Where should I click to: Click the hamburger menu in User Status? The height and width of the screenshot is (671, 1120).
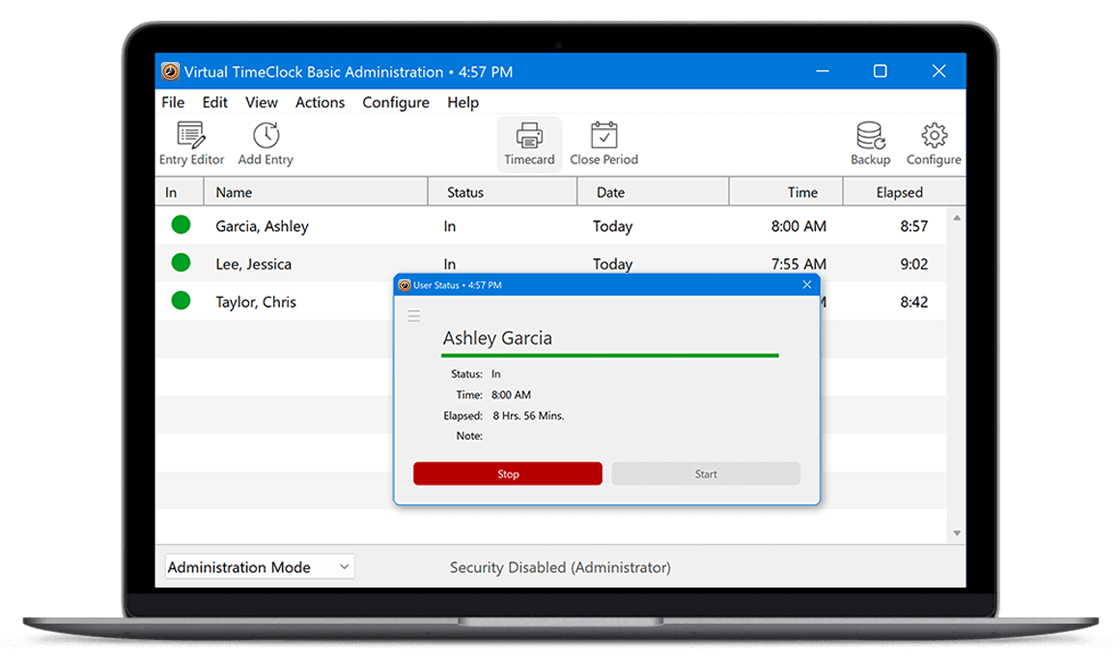point(414,316)
